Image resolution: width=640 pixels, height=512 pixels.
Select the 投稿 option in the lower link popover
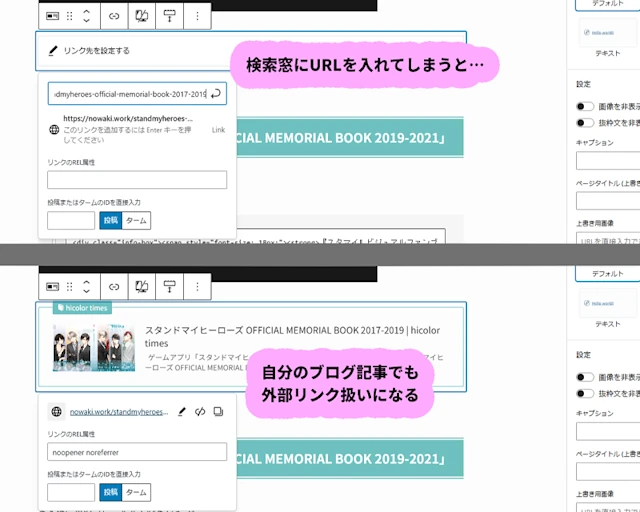(x=110, y=492)
